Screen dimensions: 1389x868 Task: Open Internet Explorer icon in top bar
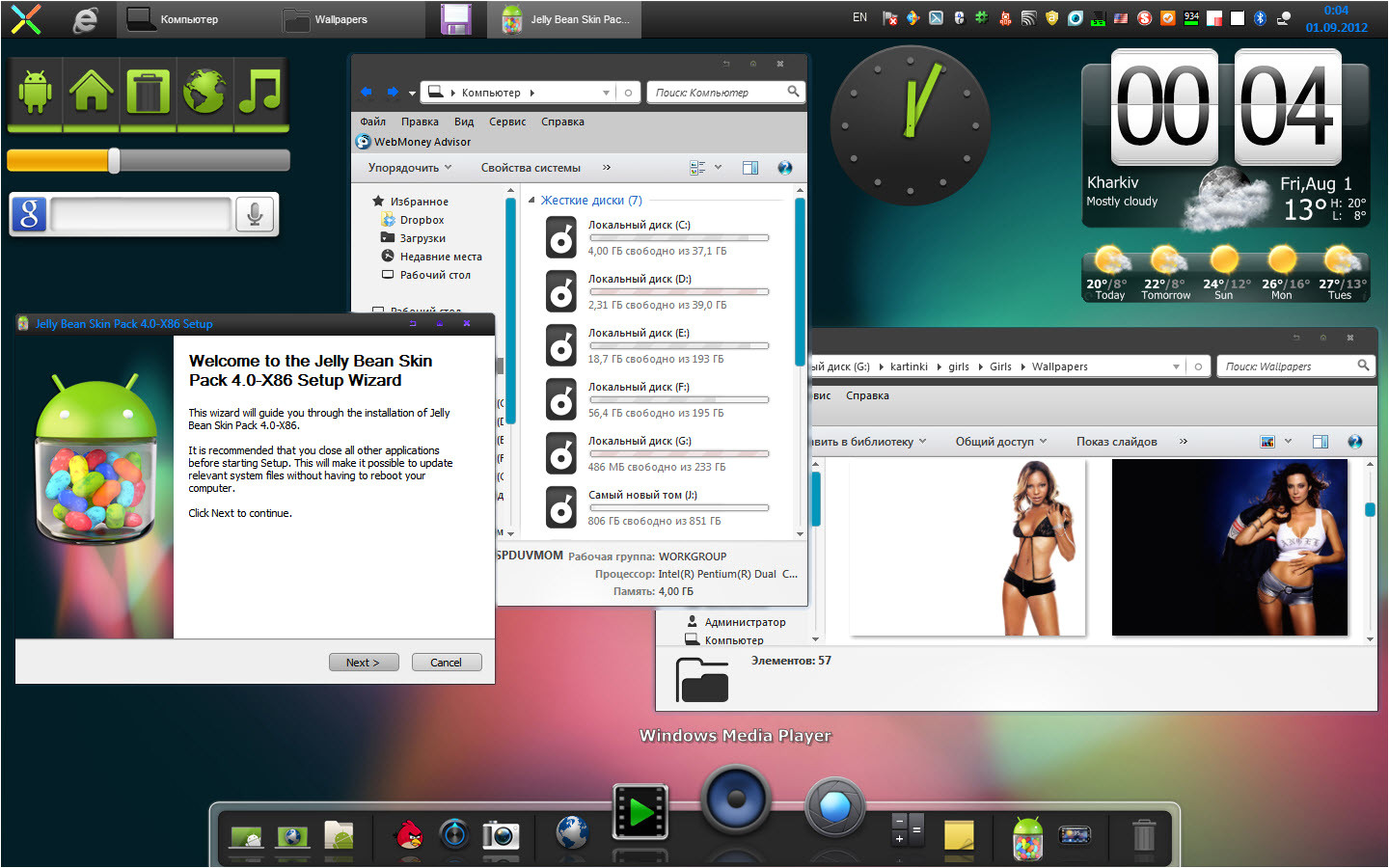point(85,19)
